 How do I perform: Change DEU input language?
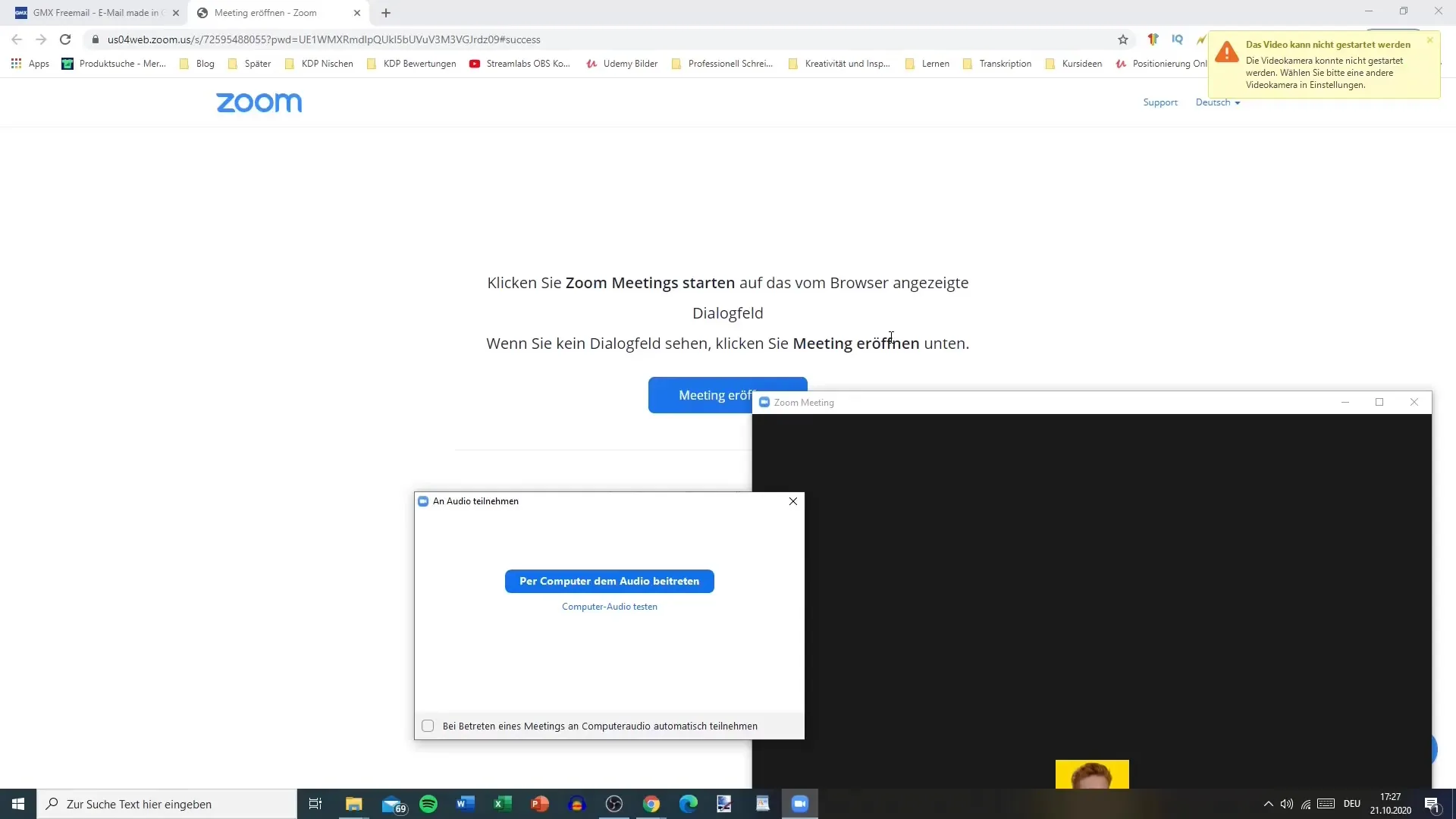click(x=1352, y=804)
